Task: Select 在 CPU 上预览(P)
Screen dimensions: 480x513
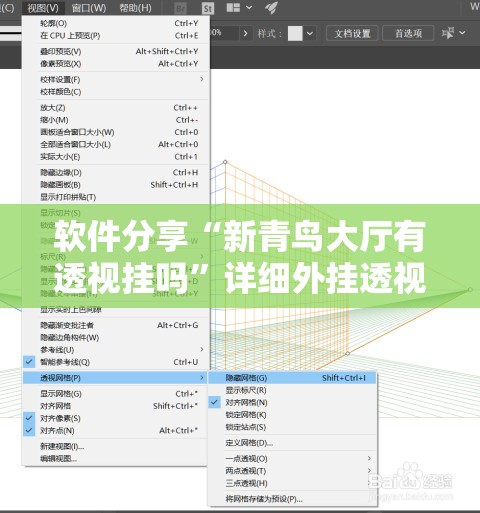Action: point(116,35)
